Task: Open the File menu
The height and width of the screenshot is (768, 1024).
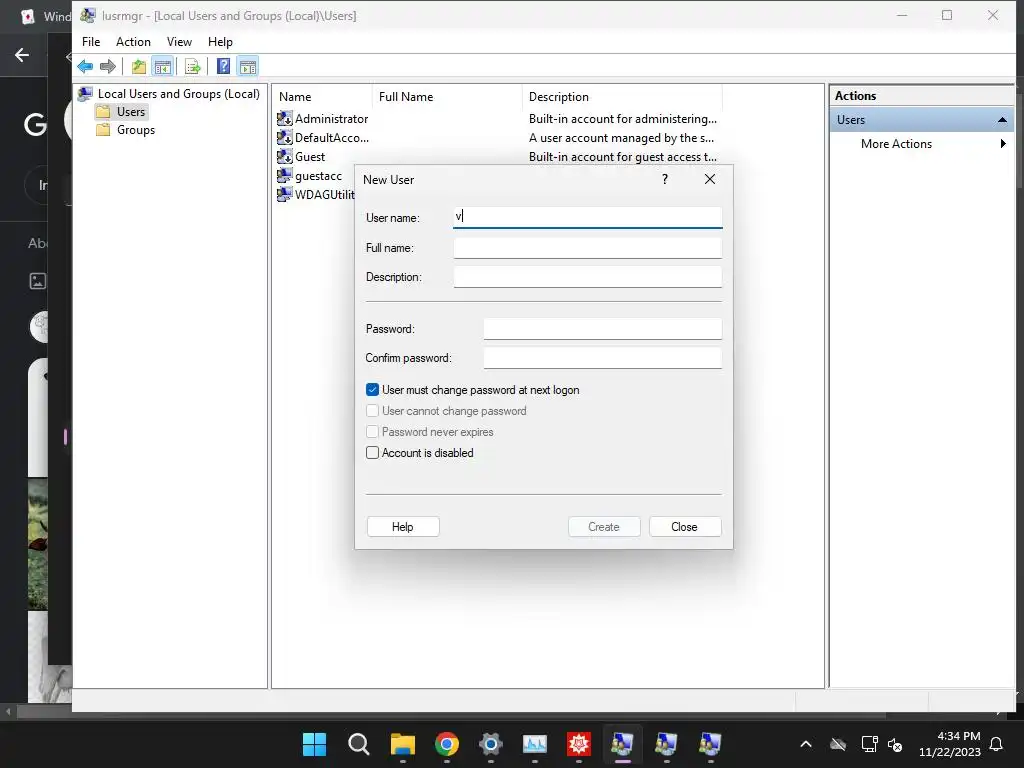Action: point(91,42)
